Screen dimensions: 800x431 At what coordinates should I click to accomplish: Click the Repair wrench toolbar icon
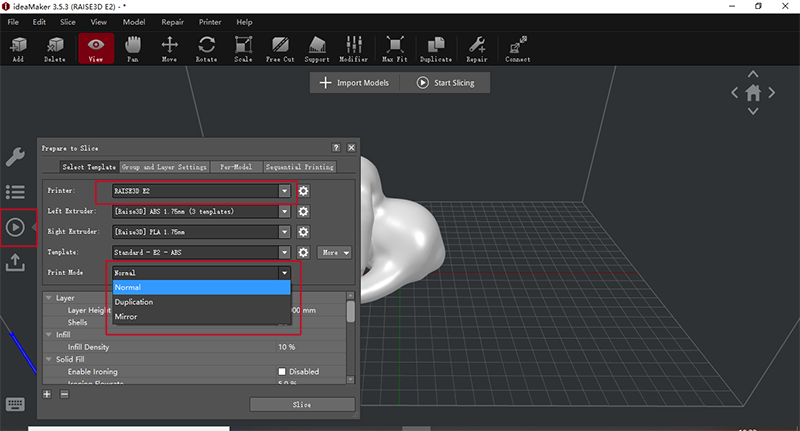pyautogui.click(x=477, y=49)
